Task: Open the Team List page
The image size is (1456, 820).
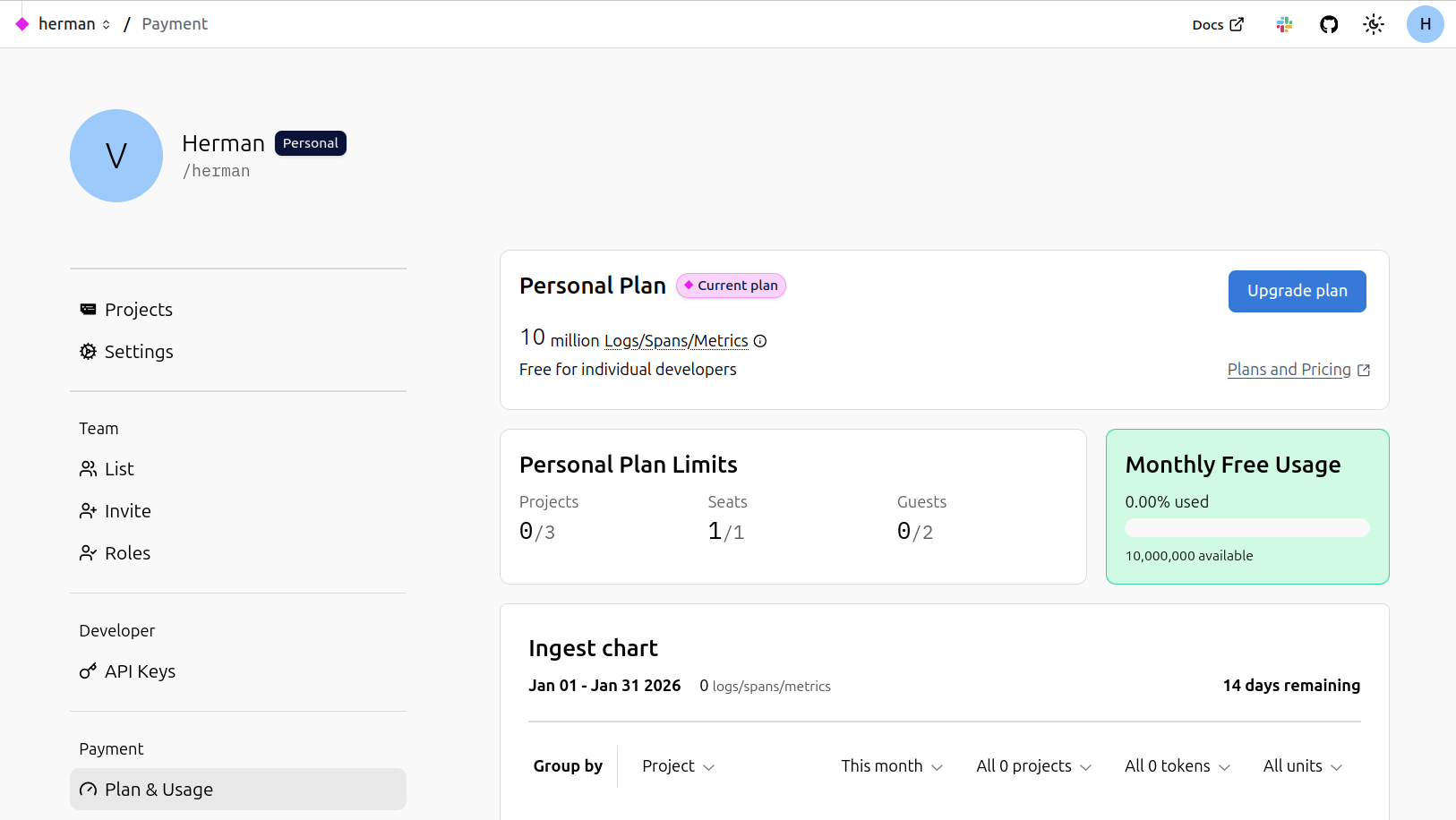Action: point(118,468)
